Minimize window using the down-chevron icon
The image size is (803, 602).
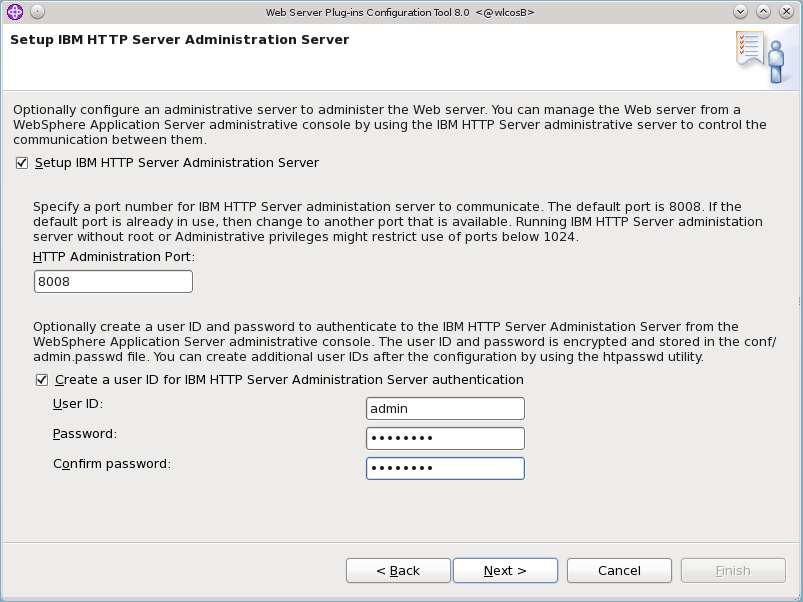(x=740, y=12)
